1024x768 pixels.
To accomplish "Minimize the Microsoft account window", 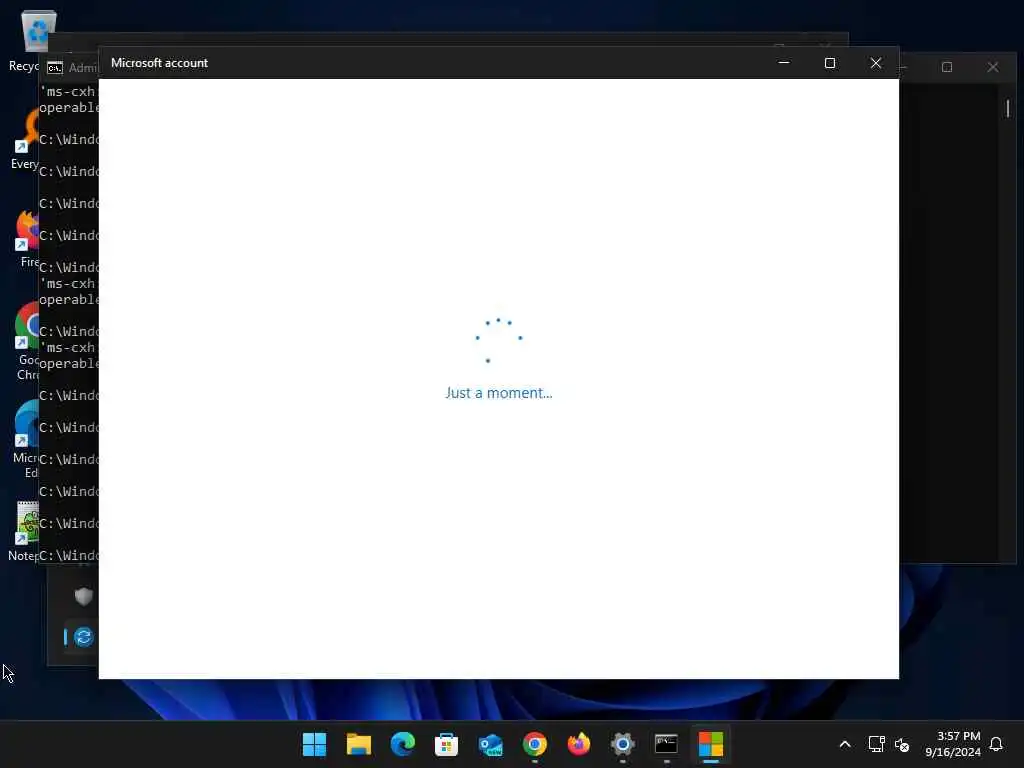I will [784, 63].
